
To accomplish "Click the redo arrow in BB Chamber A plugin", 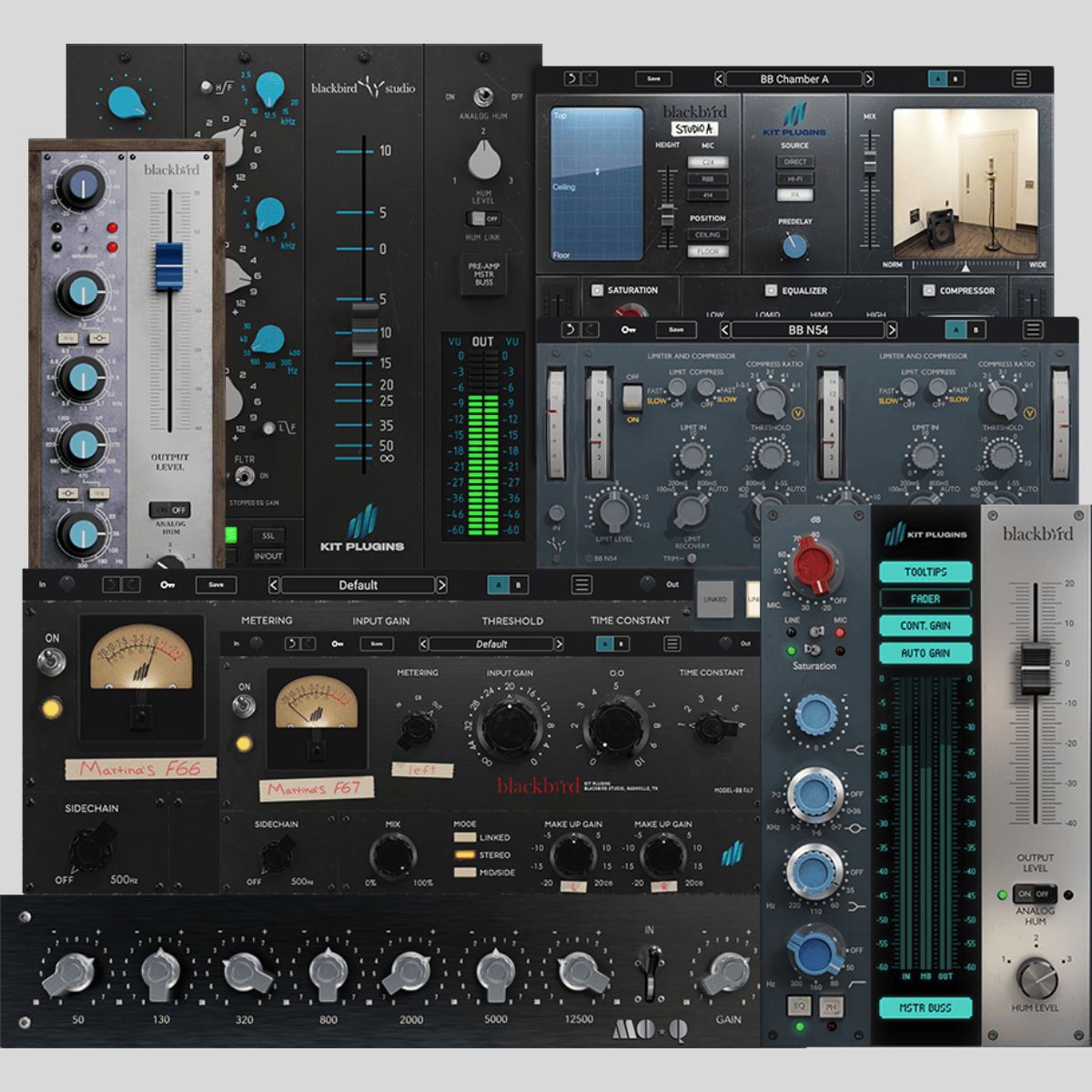I will click(x=589, y=79).
